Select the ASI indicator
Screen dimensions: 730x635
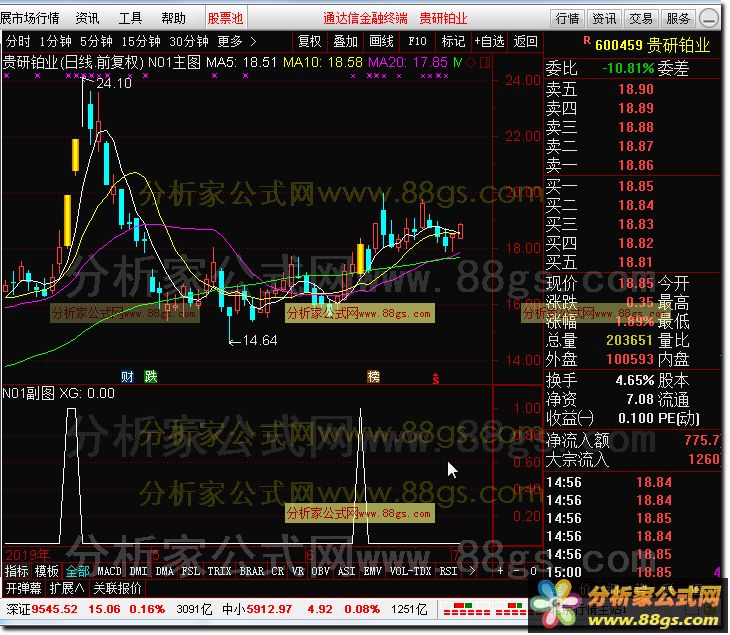click(346, 571)
